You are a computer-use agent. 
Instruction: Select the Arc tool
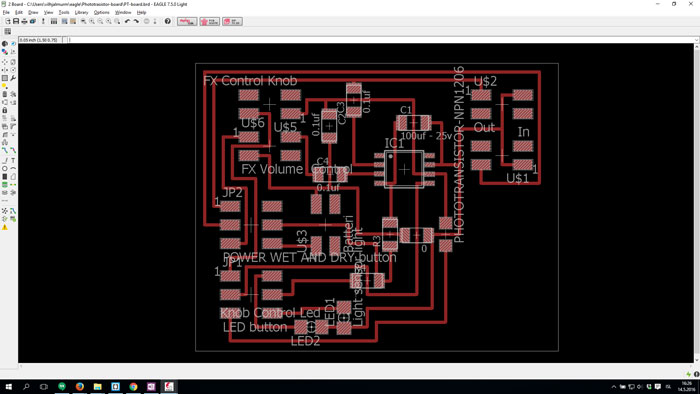point(13,169)
